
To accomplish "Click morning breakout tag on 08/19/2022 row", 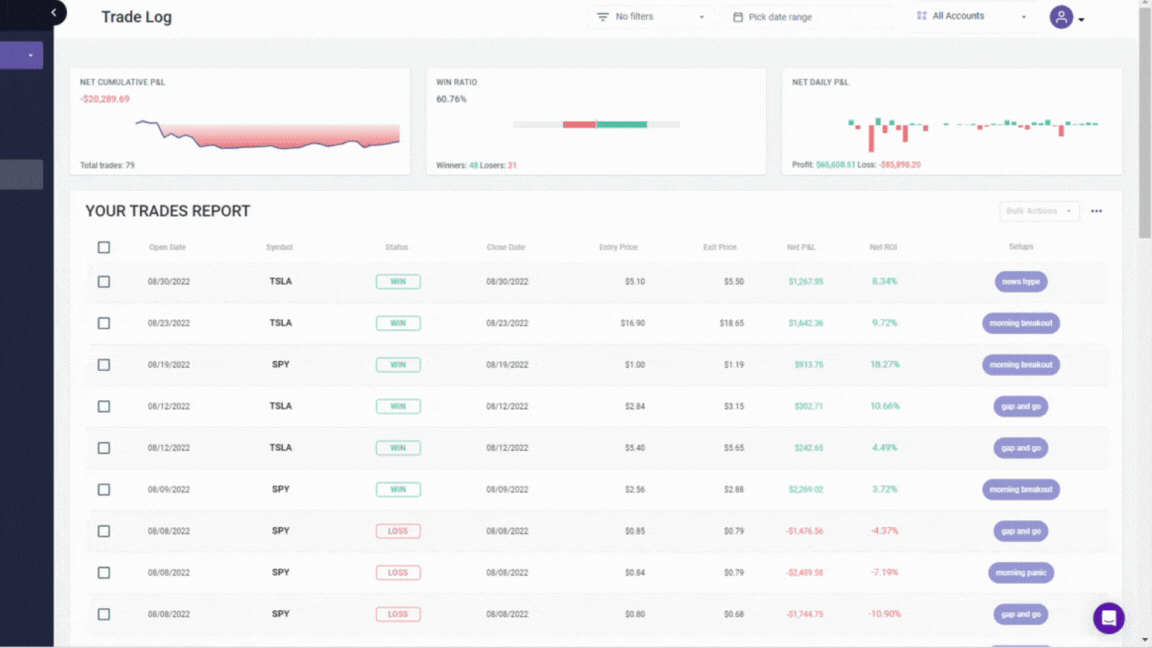I will point(1020,364).
